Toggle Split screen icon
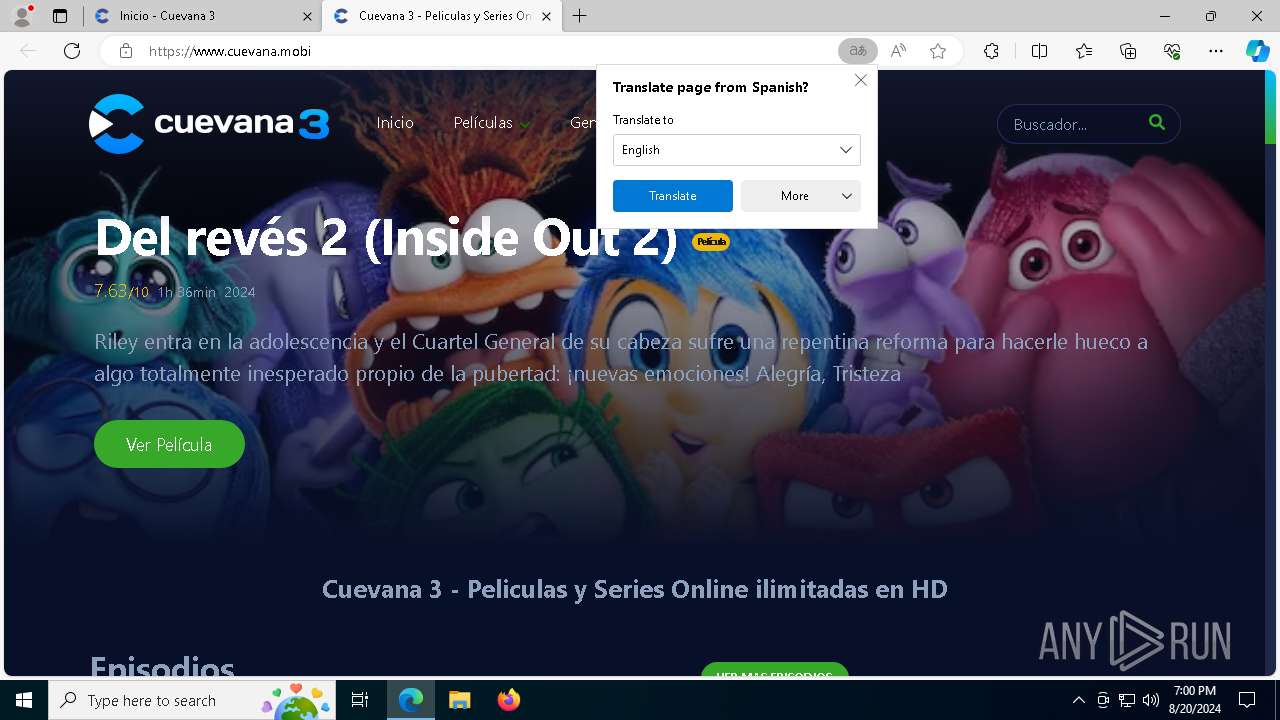Image resolution: width=1280 pixels, height=720 pixels. pos(1039,51)
